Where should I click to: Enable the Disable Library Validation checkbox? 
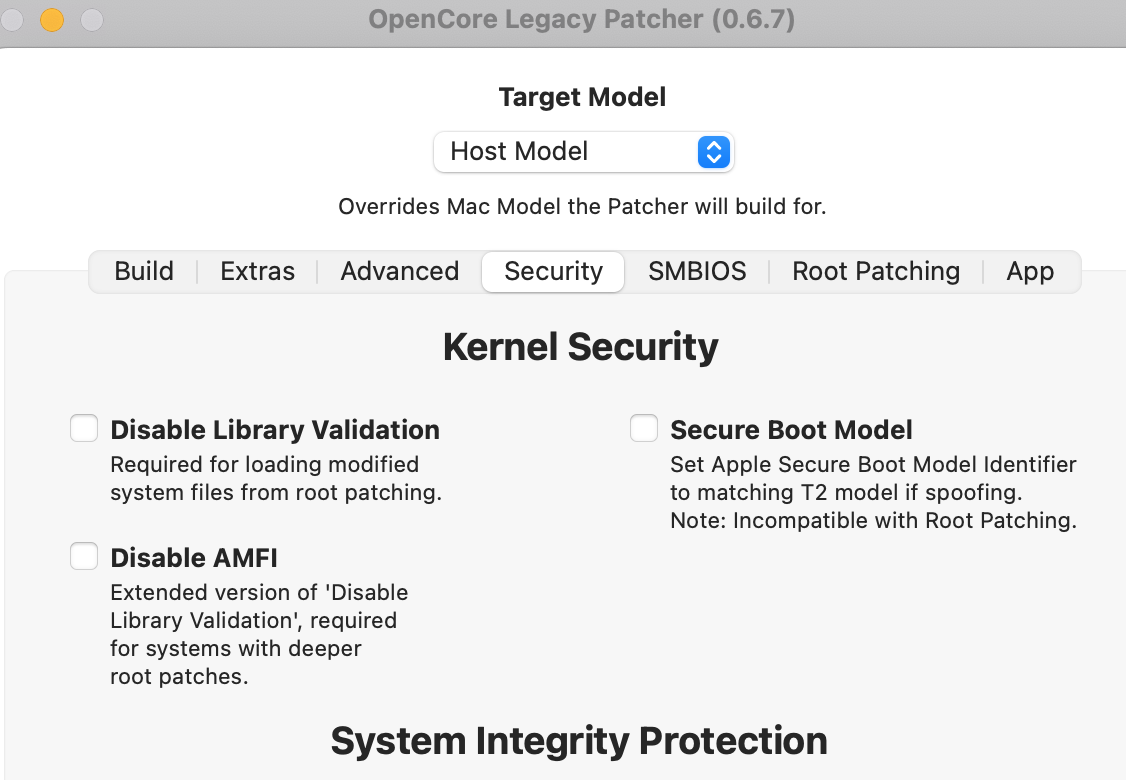pos(84,429)
